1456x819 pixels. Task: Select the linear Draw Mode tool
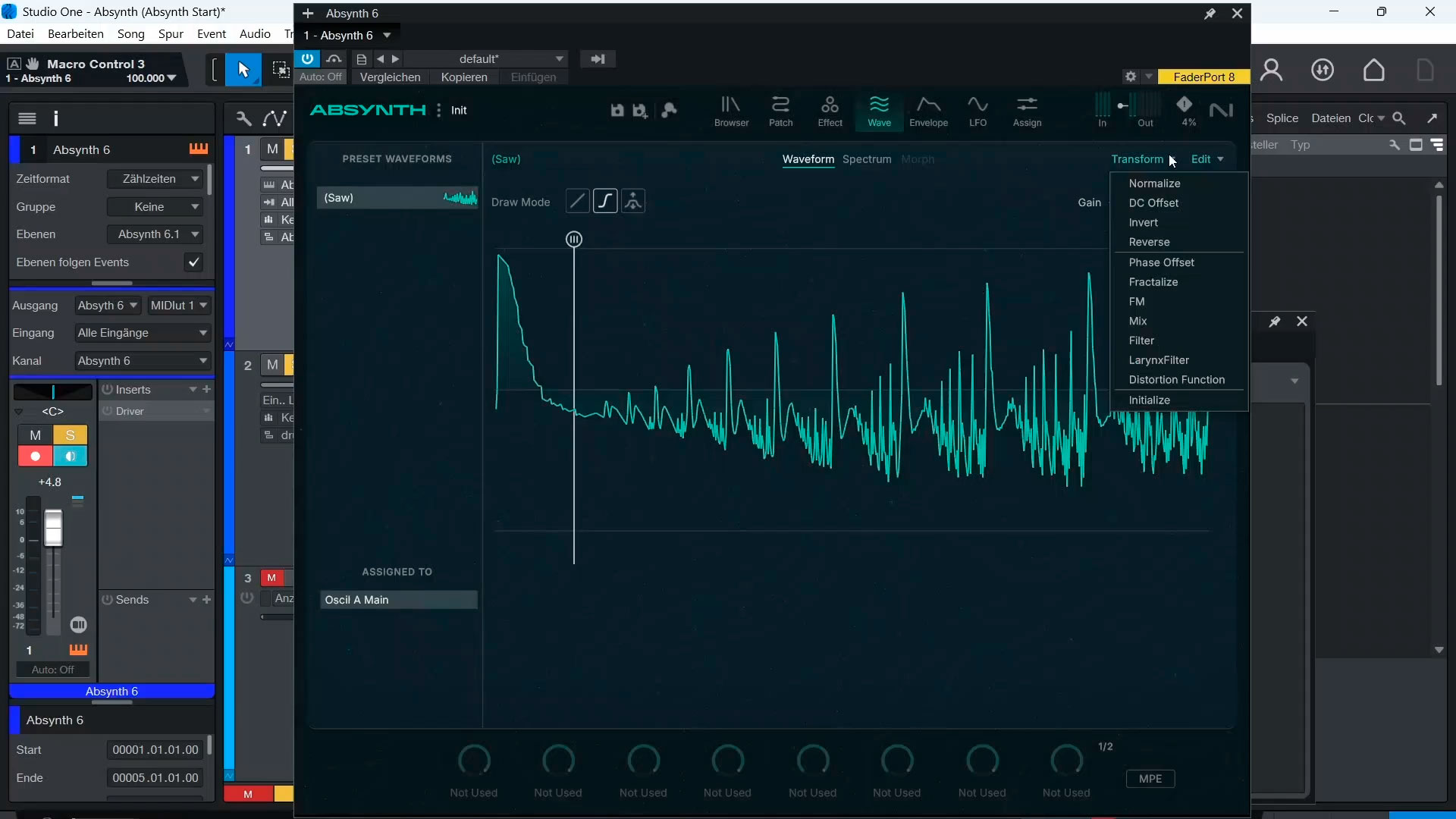[577, 201]
